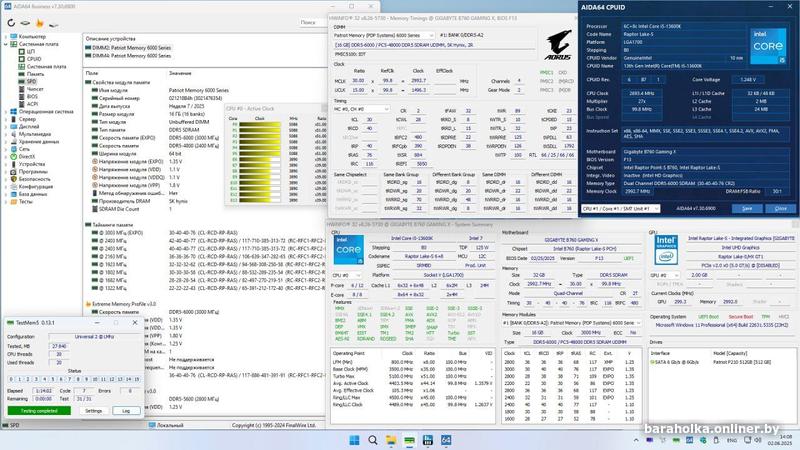
Task: Click the База данных icon in tree
Action: coord(14,194)
